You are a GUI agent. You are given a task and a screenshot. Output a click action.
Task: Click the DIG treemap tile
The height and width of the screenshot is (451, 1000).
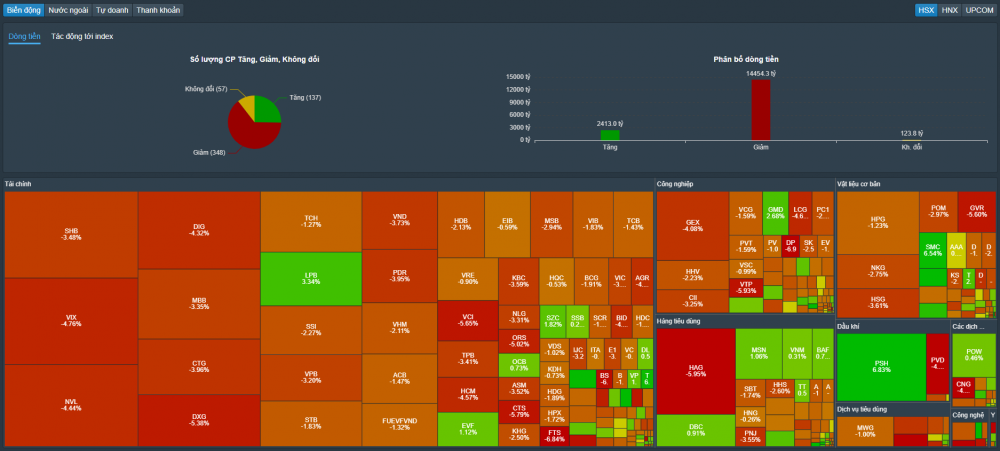tap(199, 230)
